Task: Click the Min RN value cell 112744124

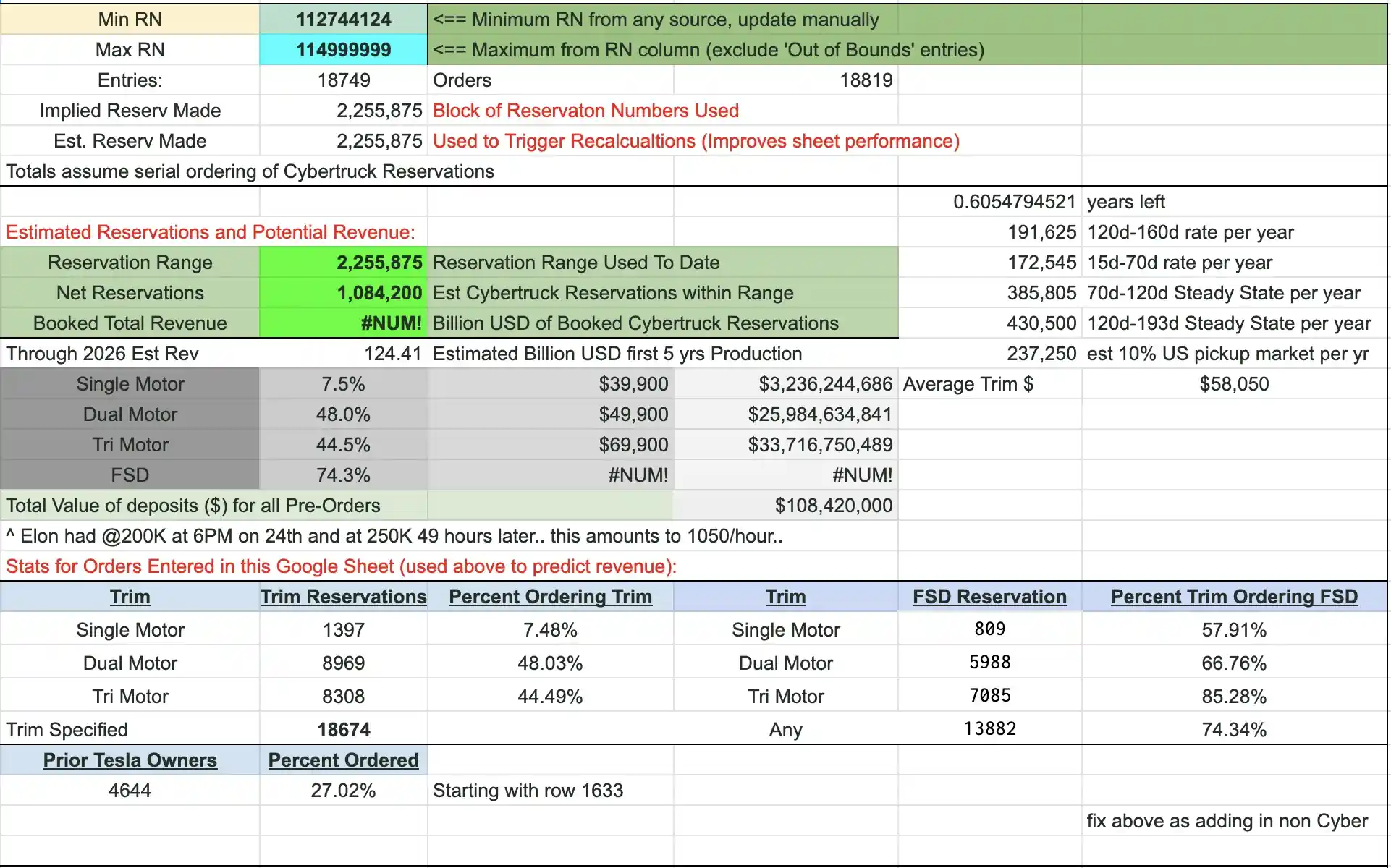Action: (x=343, y=20)
